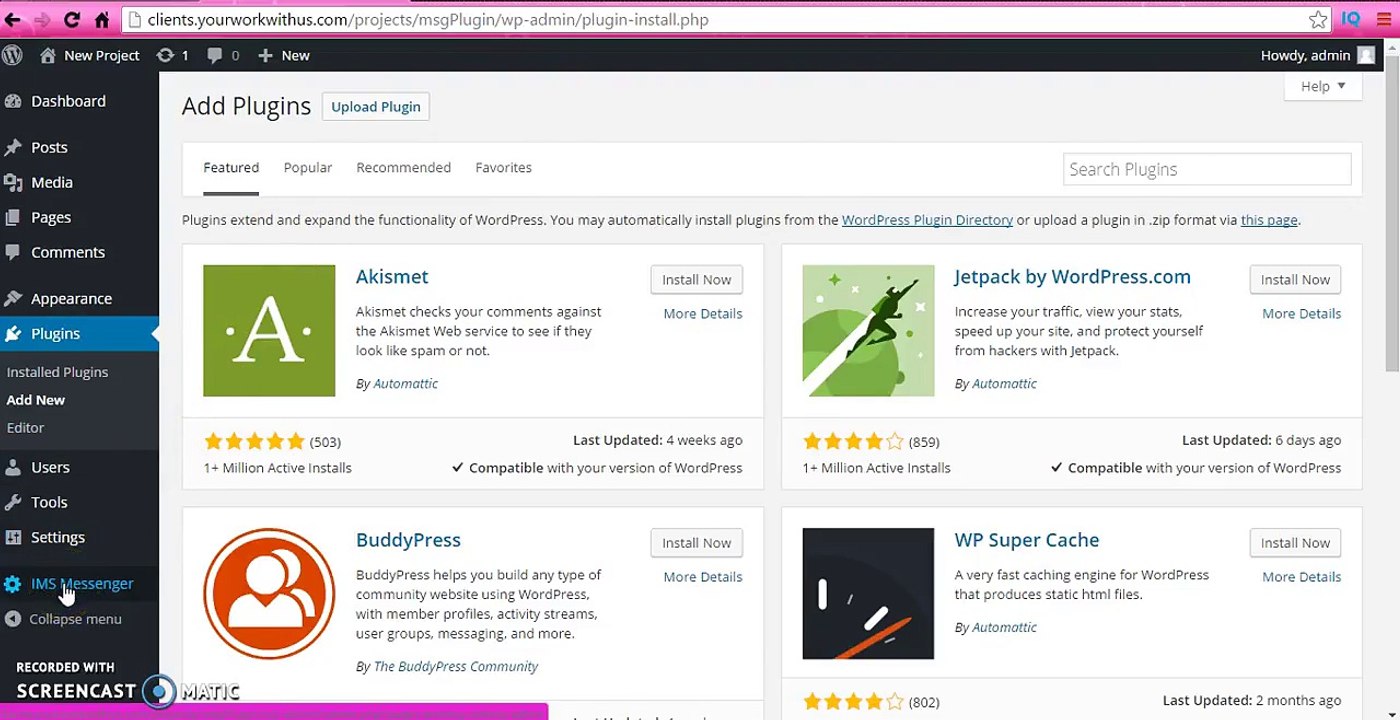
Task: Click the Posts pushpin icon
Action: tap(13, 147)
